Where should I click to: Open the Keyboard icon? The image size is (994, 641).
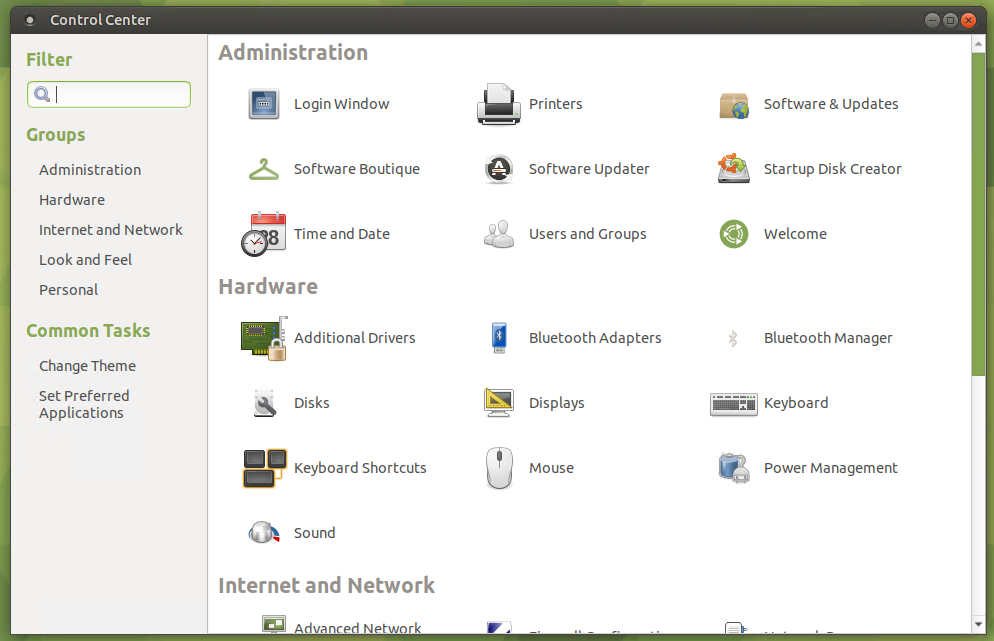tap(733, 404)
